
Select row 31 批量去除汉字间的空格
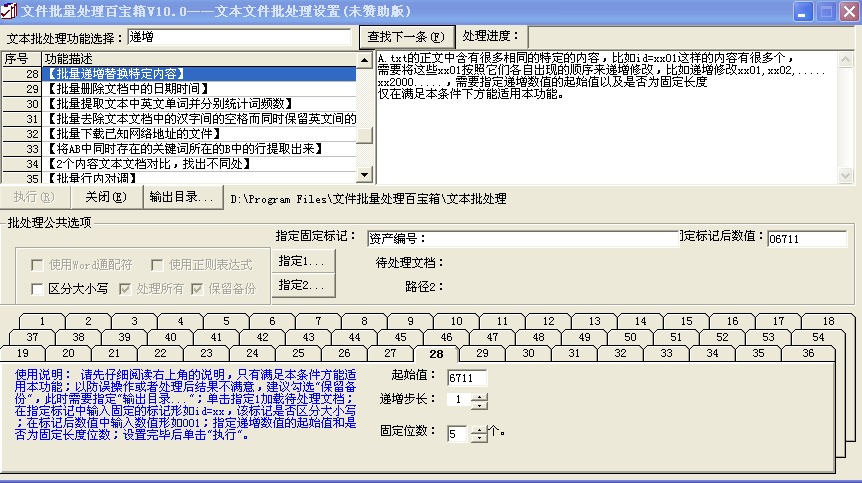click(x=179, y=119)
